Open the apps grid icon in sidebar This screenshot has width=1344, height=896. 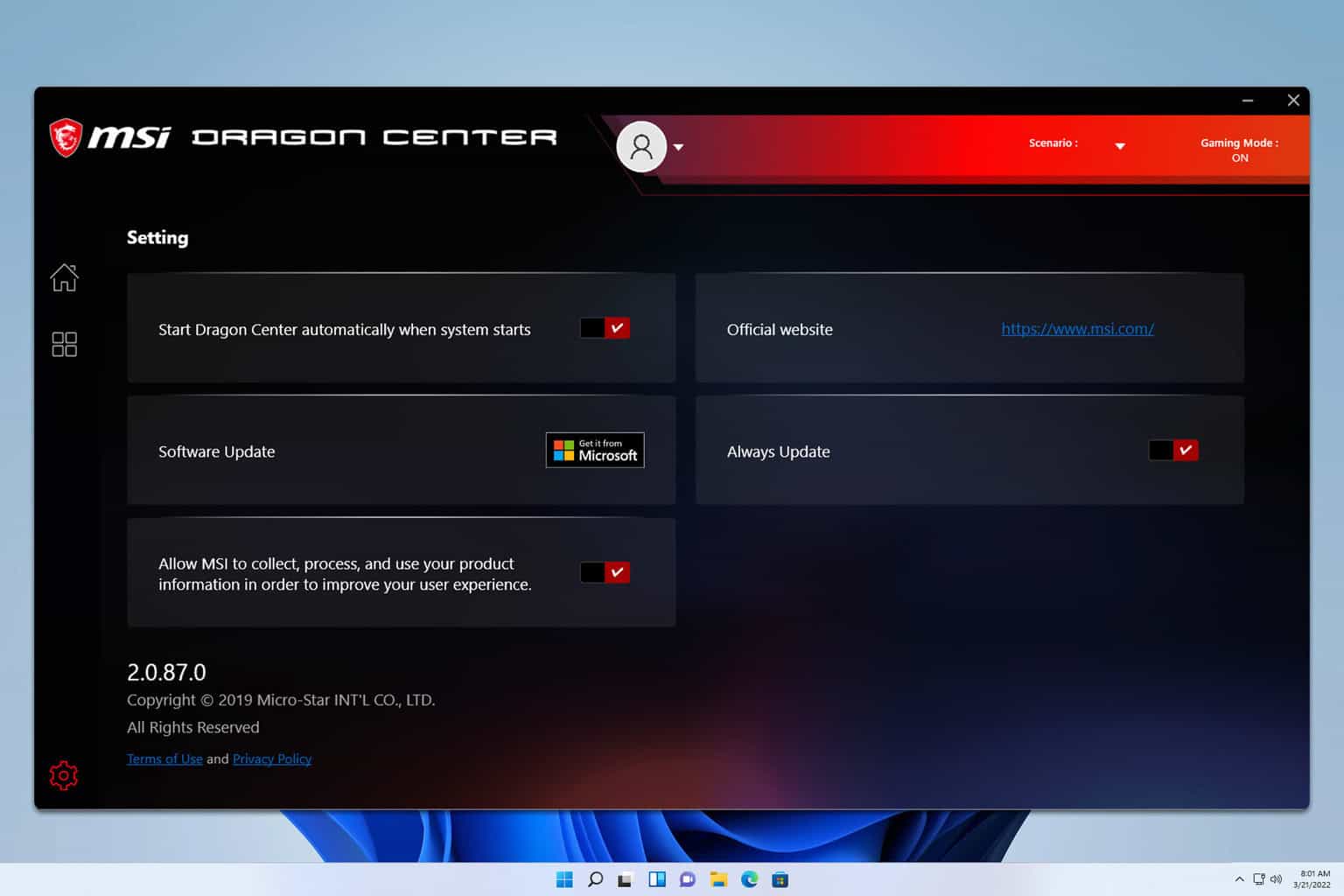64,344
